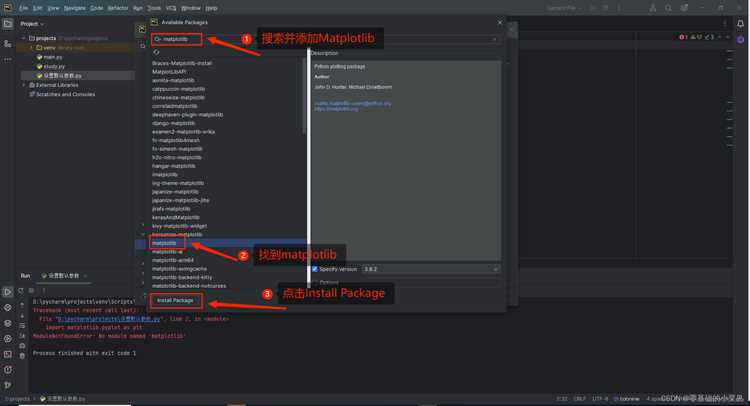The width and height of the screenshot is (750, 406).
Task: Open the matplotlib mailto link
Action: pos(353,103)
